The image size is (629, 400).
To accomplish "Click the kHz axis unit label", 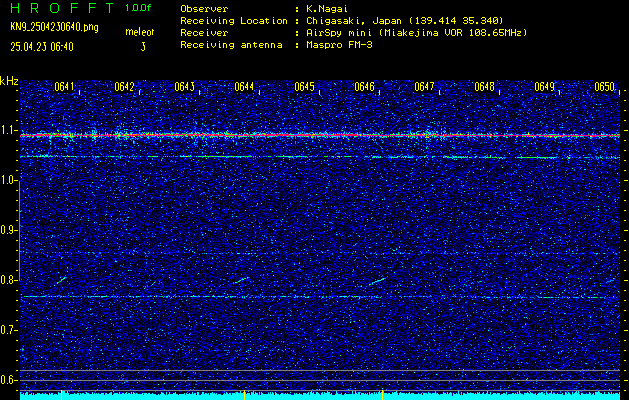I will point(9,81).
